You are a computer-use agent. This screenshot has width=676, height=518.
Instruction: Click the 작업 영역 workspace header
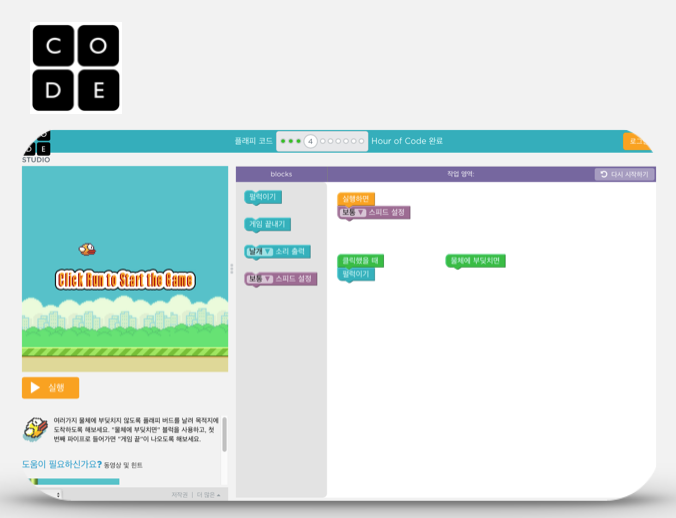[460, 174]
